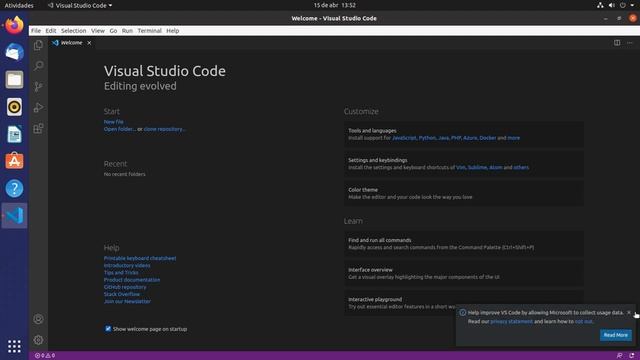
Task: Open the Edit menu
Action: [51, 31]
